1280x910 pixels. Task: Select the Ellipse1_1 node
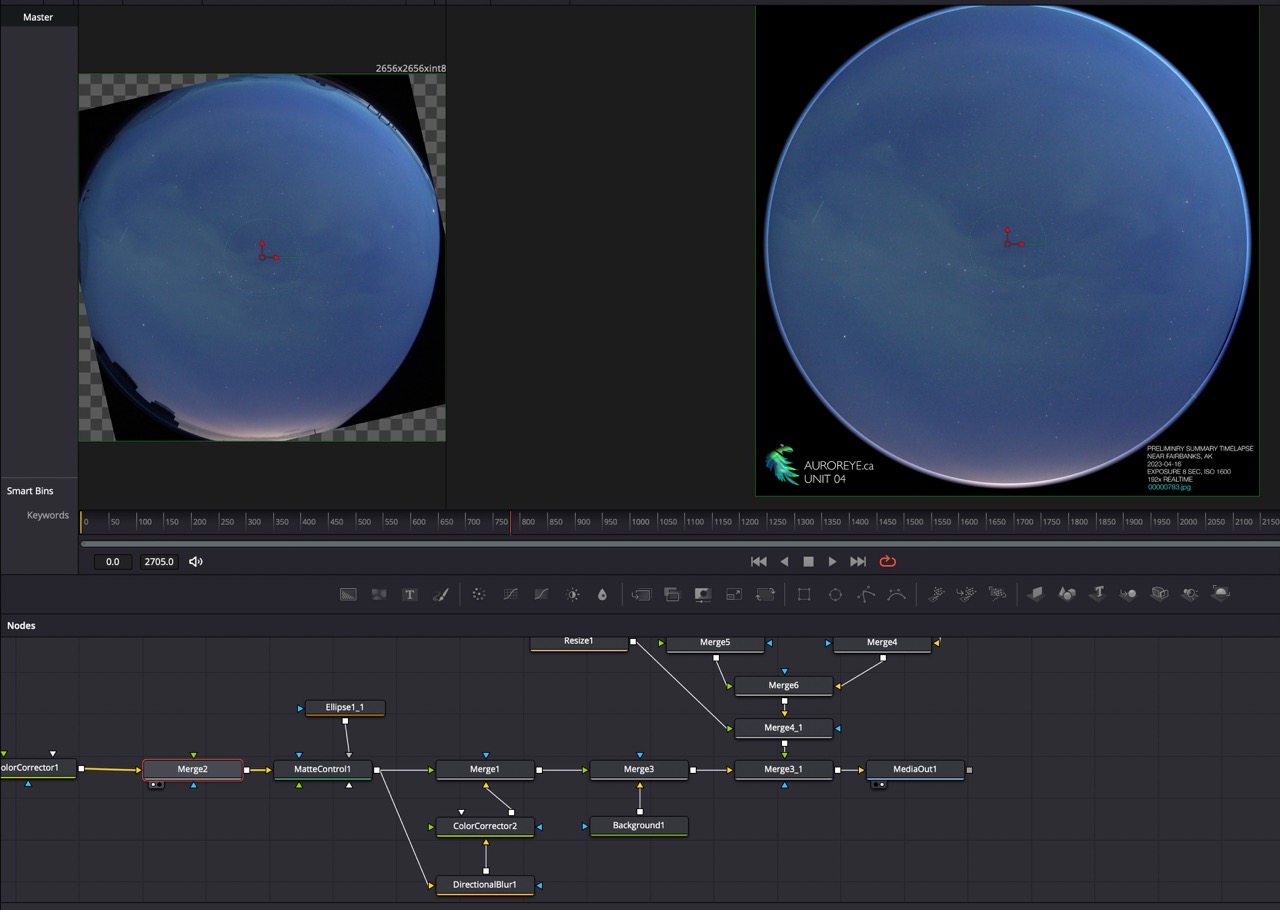click(x=345, y=707)
